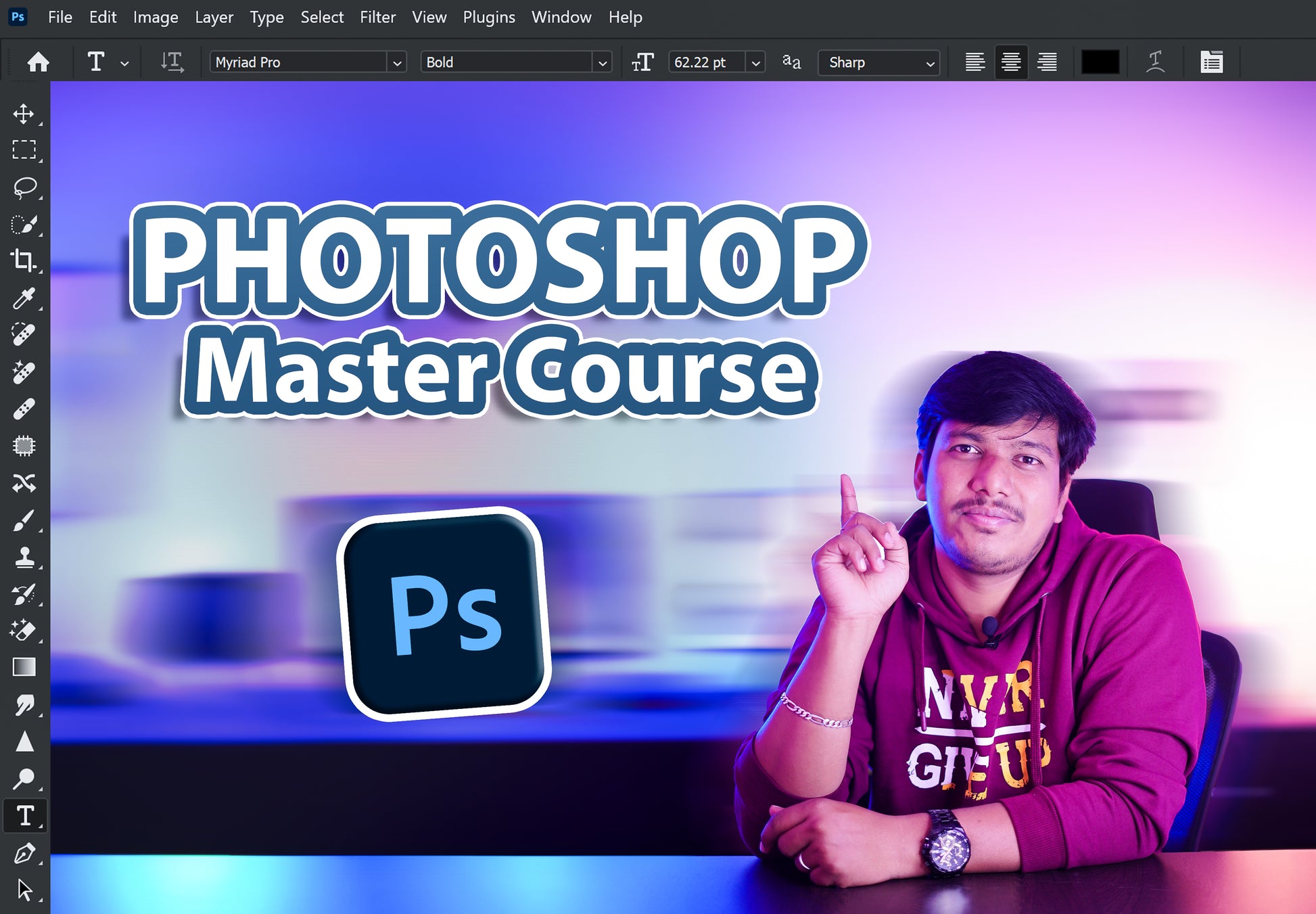The height and width of the screenshot is (914, 1316).
Task: Select the Lasso tool
Action: [24, 187]
